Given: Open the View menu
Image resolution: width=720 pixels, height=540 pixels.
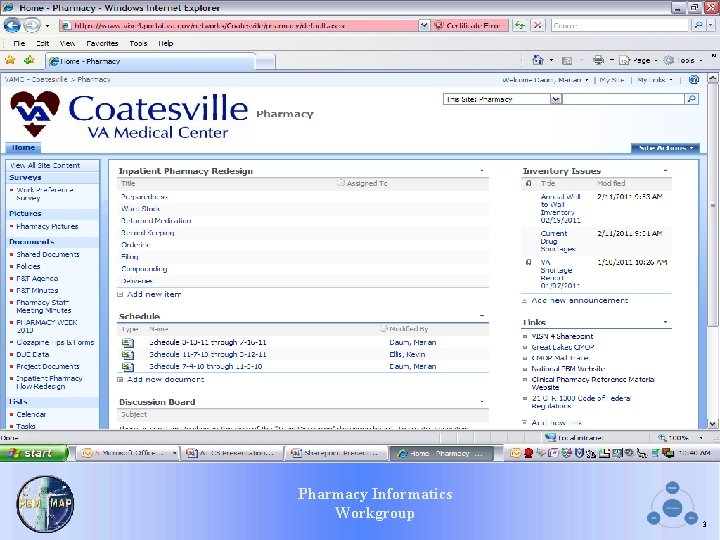Looking at the screenshot, I should click(x=67, y=43).
